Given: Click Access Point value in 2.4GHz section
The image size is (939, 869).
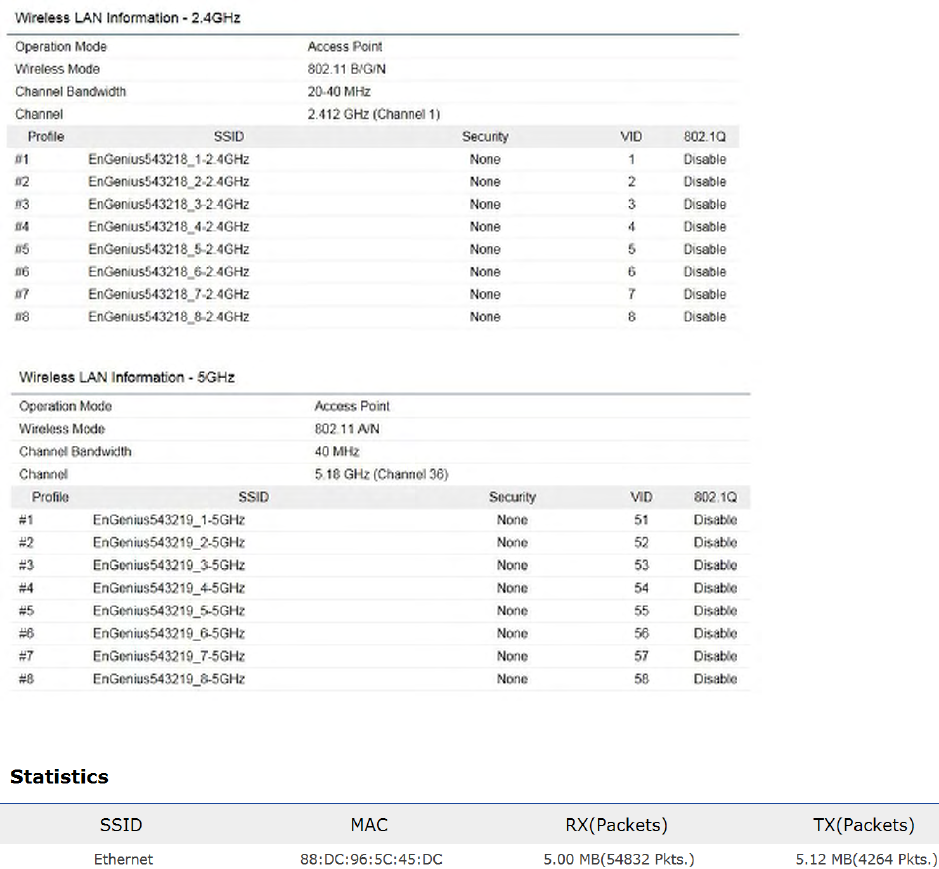Looking at the screenshot, I should click(345, 47).
